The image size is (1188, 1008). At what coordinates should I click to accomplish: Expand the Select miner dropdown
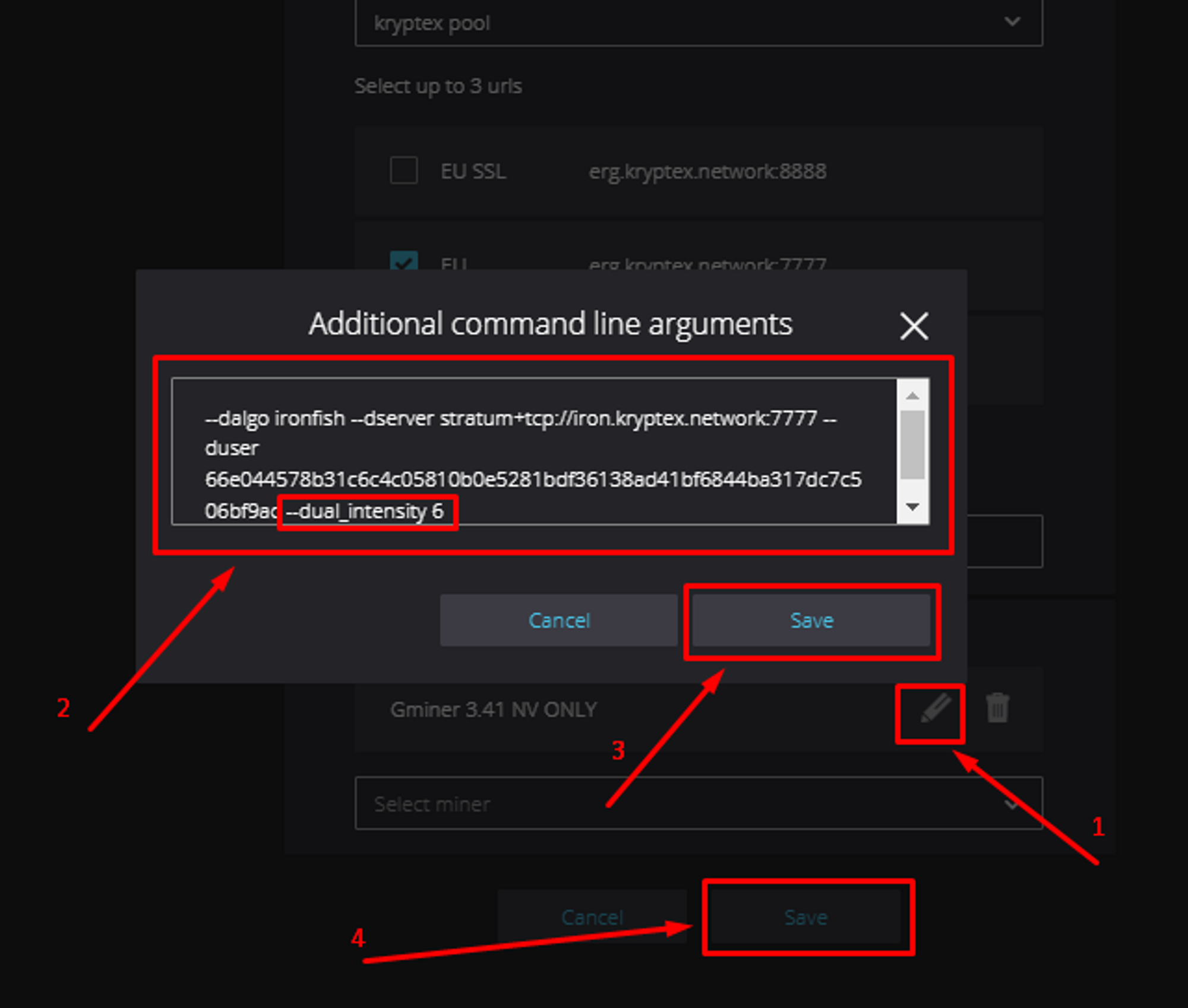click(x=699, y=803)
